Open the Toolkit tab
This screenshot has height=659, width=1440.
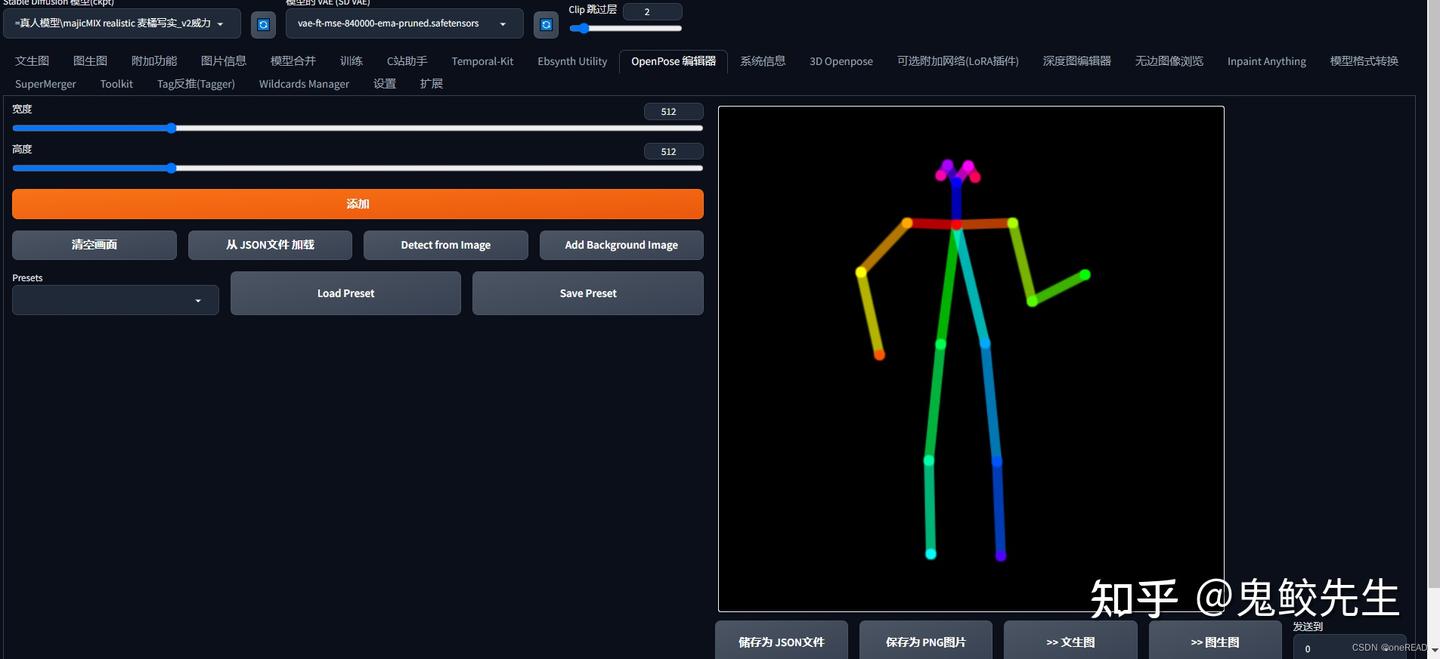tap(116, 84)
